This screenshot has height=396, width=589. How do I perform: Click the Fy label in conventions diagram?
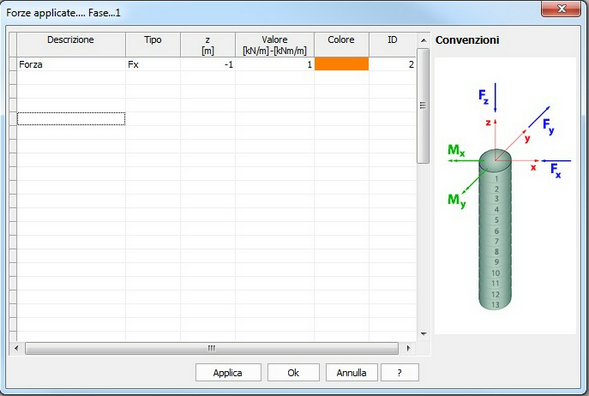[548, 126]
